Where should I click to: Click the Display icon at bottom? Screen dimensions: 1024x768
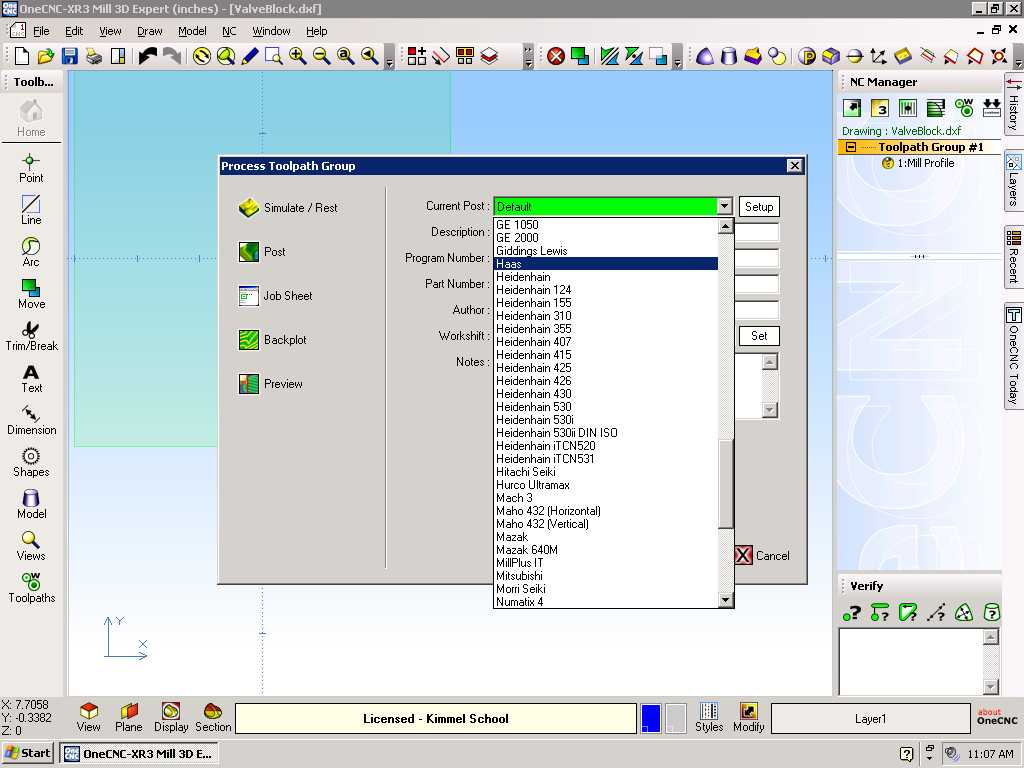(x=171, y=718)
